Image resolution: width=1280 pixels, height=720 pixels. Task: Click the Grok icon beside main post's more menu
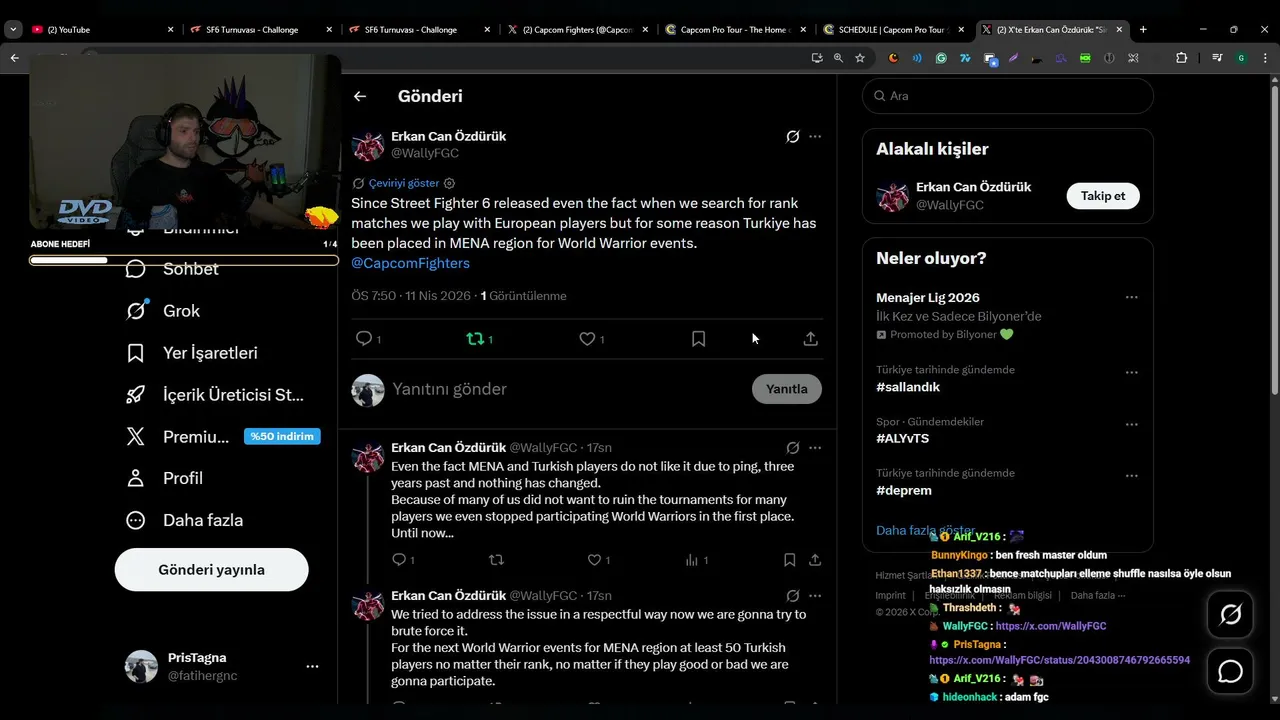point(792,136)
